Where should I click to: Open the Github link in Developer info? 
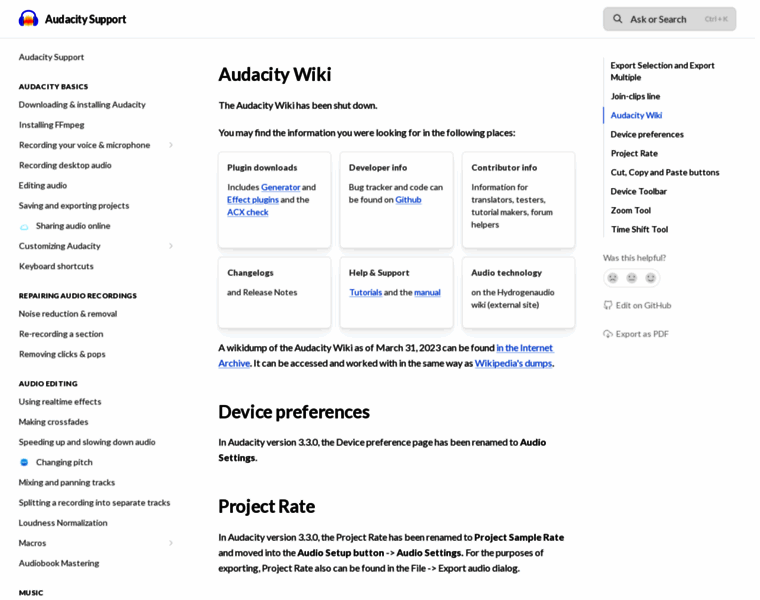pos(408,200)
